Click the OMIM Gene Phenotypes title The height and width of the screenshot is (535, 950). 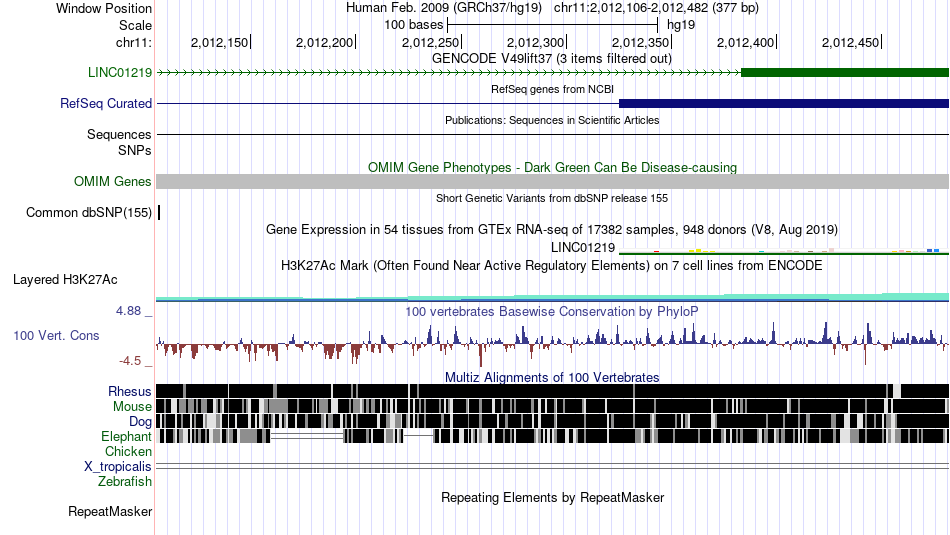coord(552,168)
